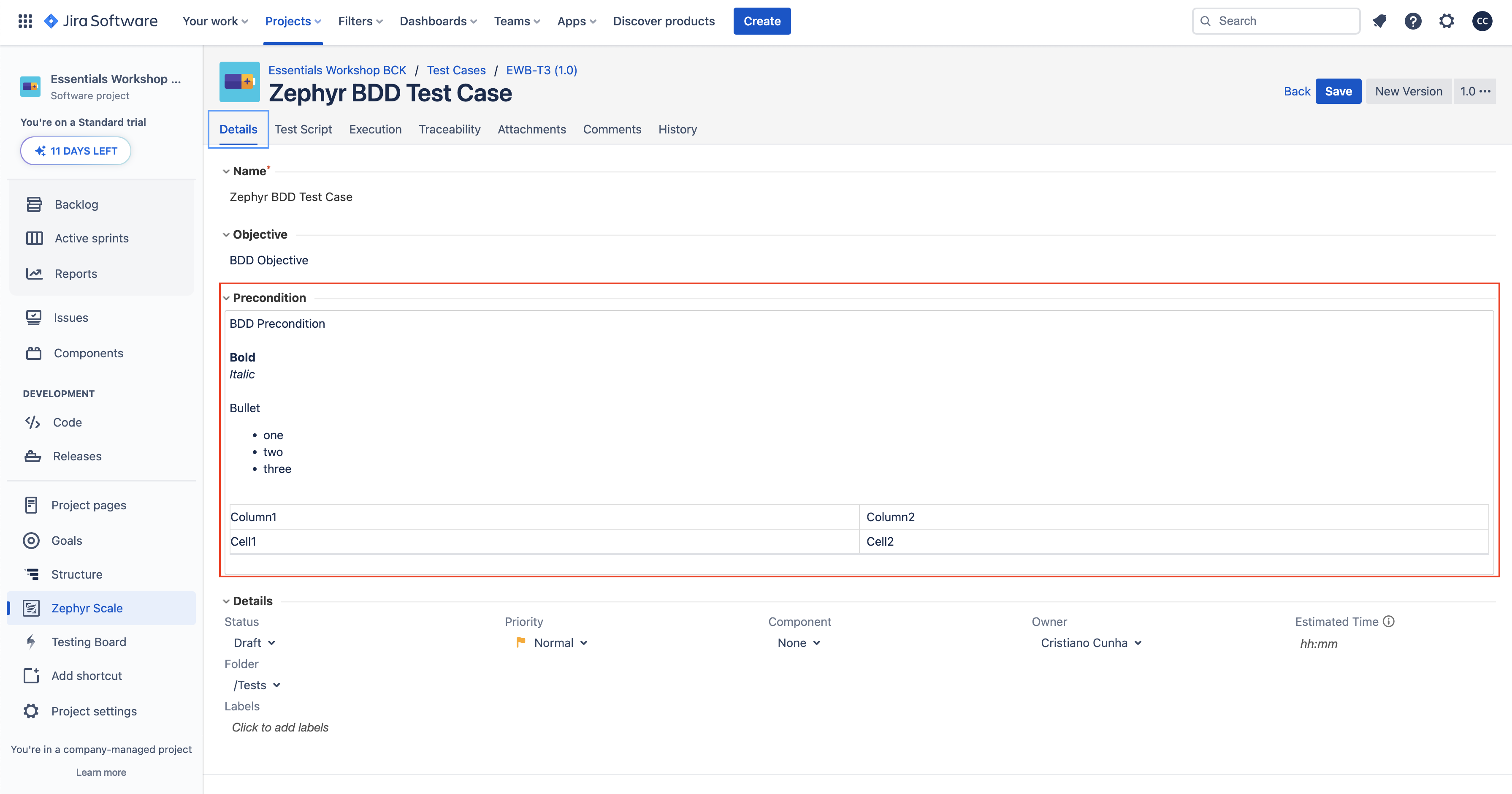
Task: Open the Filters menu
Action: point(360,21)
